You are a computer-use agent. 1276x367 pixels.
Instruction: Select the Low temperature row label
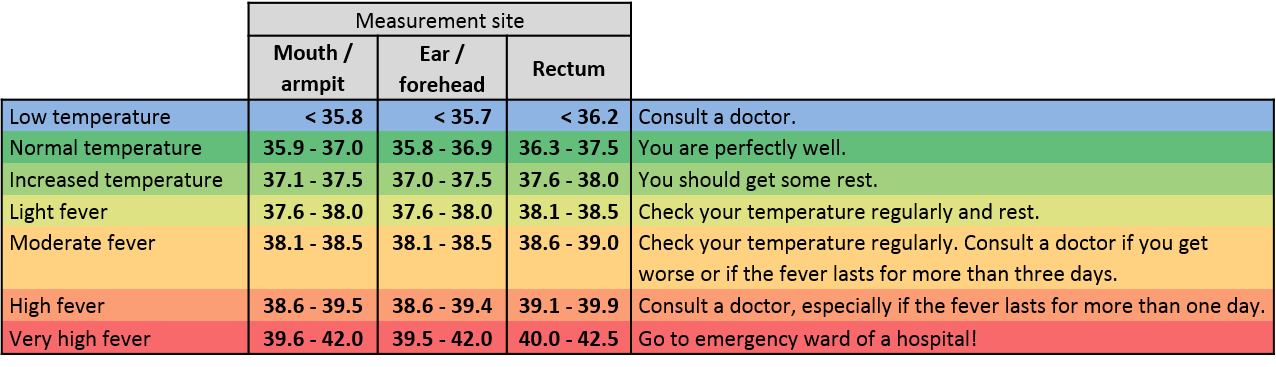125,117
